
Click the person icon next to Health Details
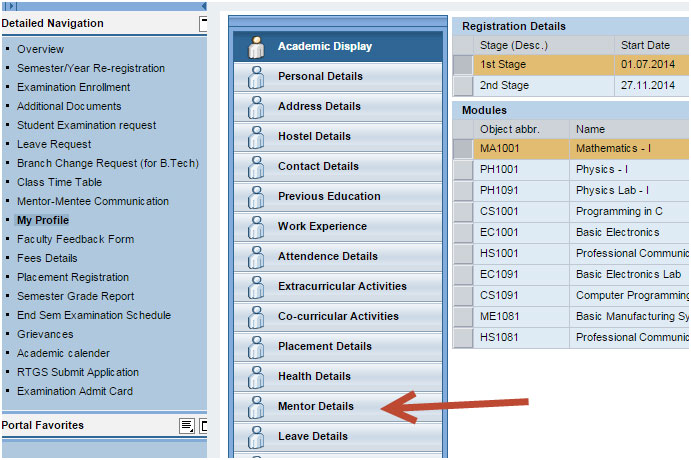point(255,377)
